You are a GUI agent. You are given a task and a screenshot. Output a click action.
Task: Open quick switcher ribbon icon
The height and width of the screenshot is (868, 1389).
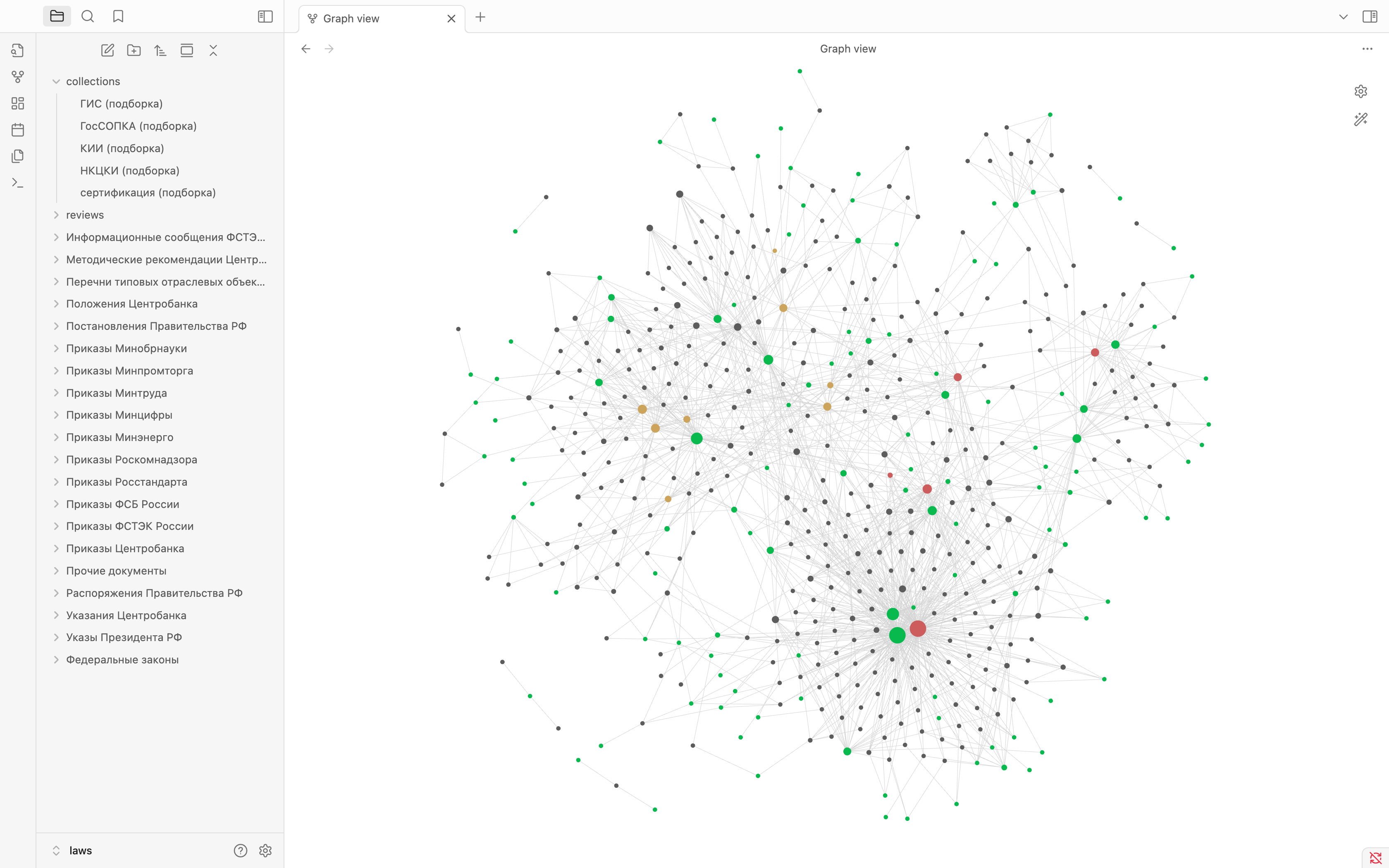tap(18, 50)
